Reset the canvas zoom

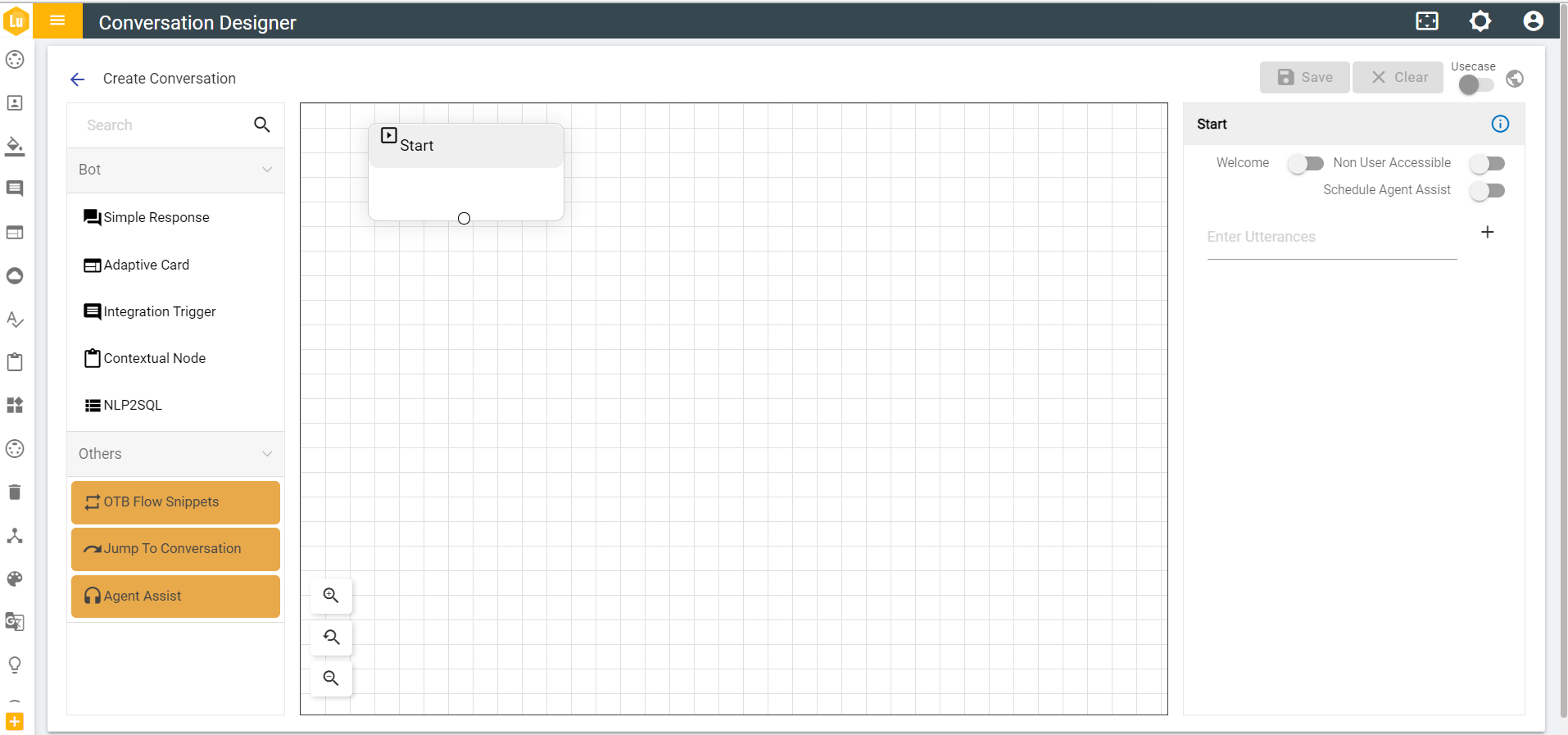pyautogui.click(x=331, y=637)
